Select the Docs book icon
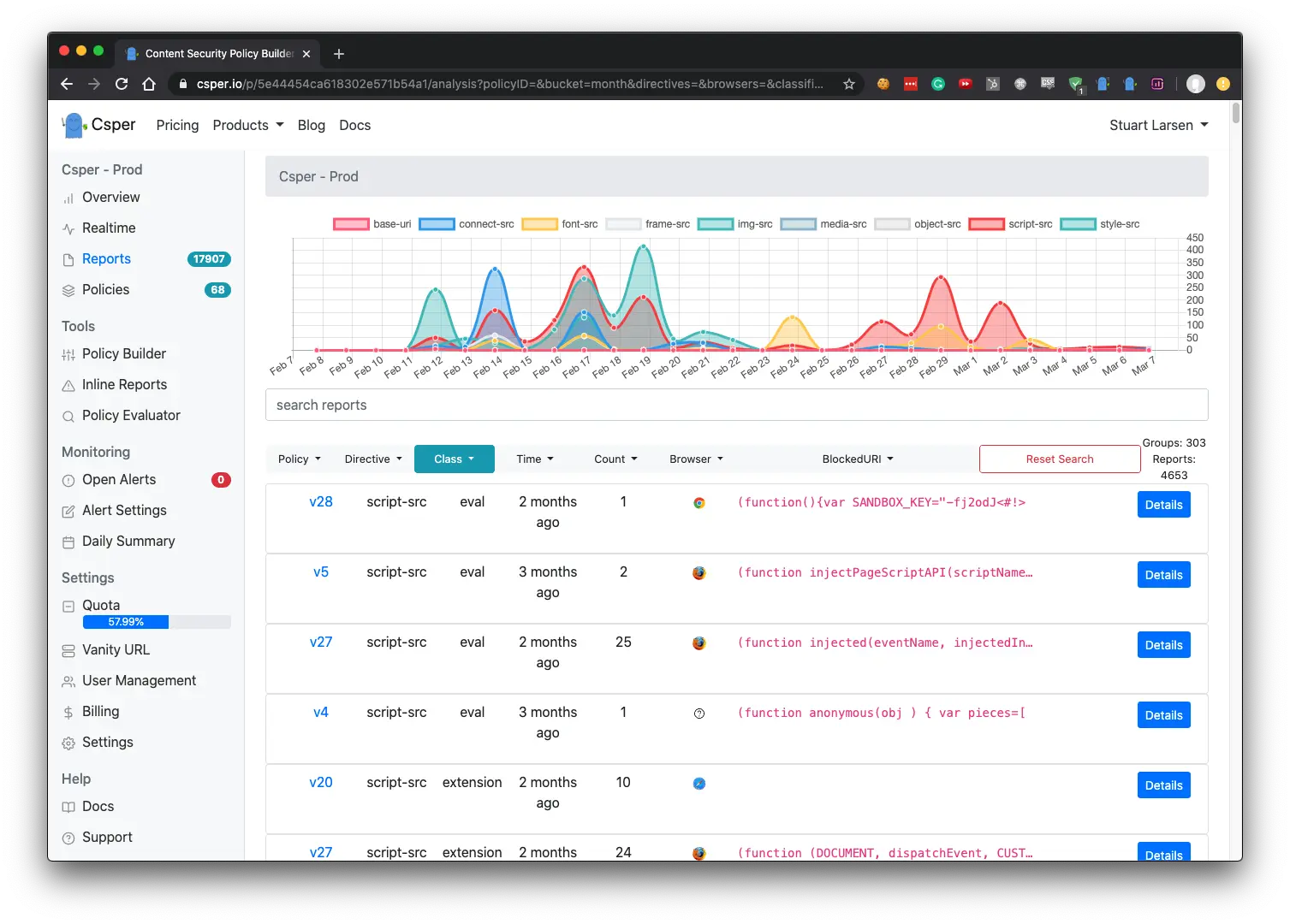The width and height of the screenshot is (1290, 924). coord(68,808)
